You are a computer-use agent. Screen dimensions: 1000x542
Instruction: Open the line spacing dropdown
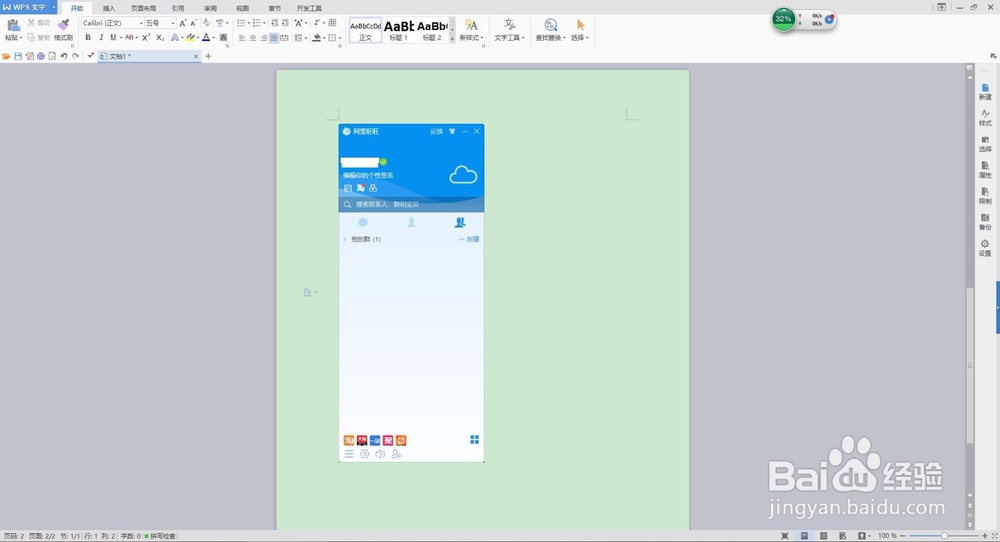coord(300,38)
